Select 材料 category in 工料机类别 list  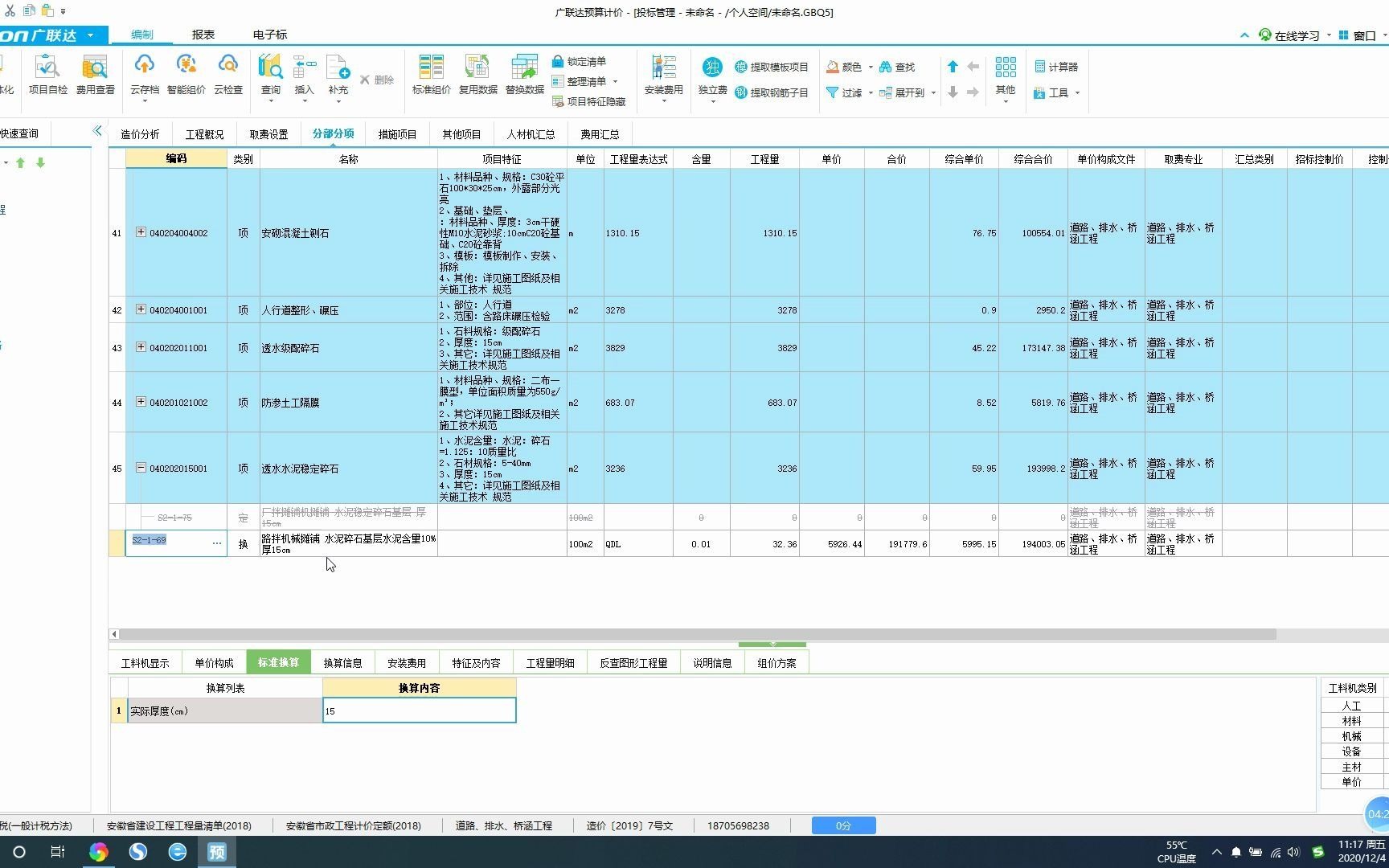pos(1351,721)
